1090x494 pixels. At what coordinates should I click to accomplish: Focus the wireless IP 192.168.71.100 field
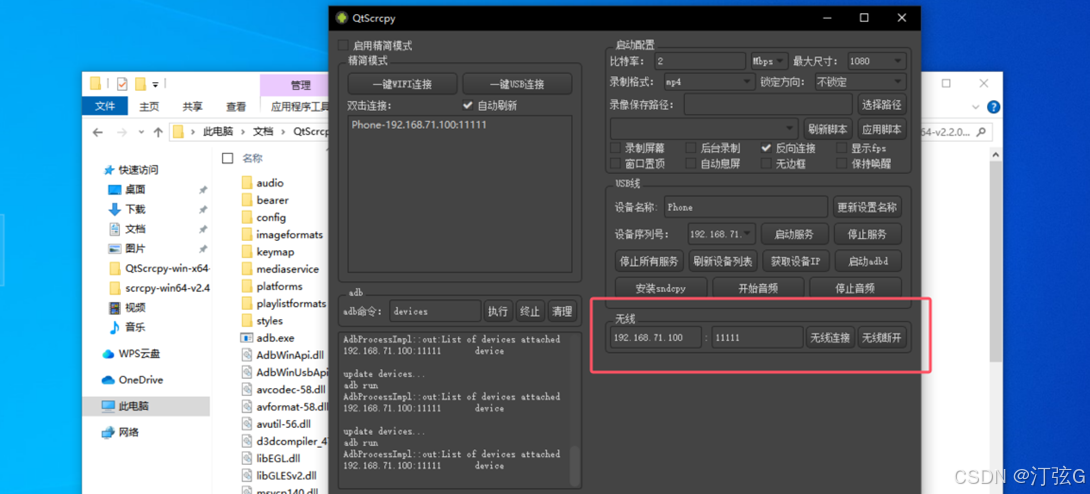click(656, 338)
